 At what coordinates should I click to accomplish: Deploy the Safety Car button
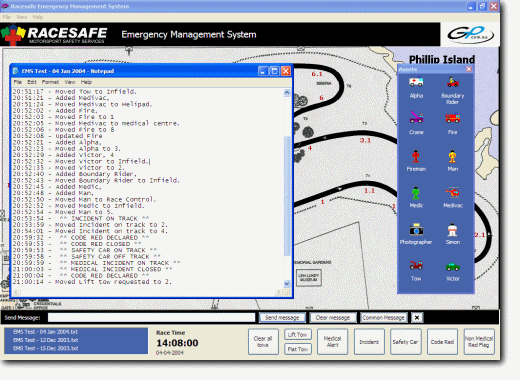[x=405, y=342]
